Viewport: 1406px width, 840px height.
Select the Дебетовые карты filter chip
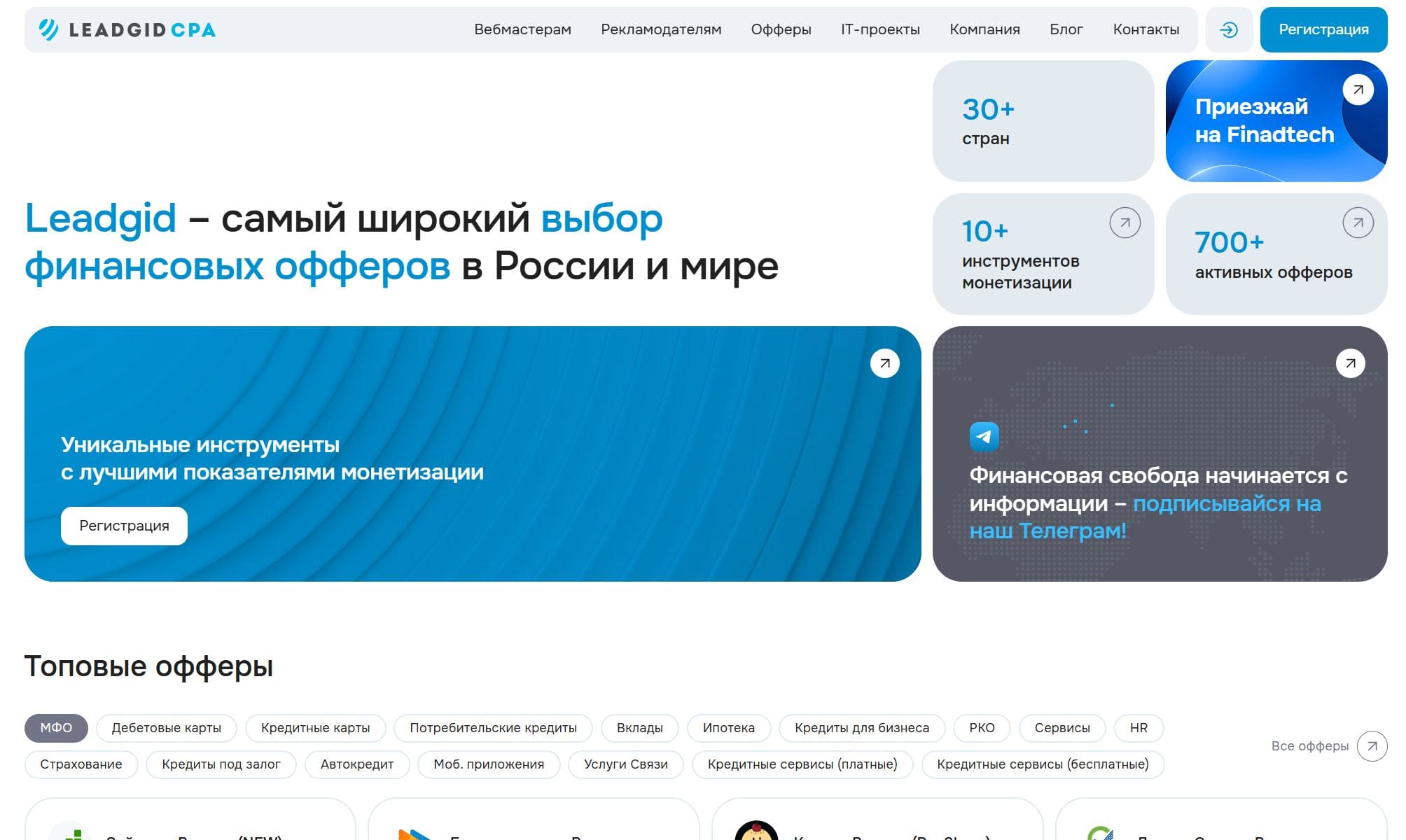167,728
